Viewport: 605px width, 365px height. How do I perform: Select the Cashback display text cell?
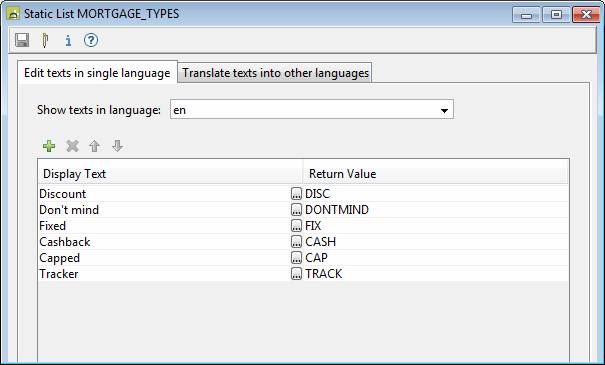pos(164,242)
